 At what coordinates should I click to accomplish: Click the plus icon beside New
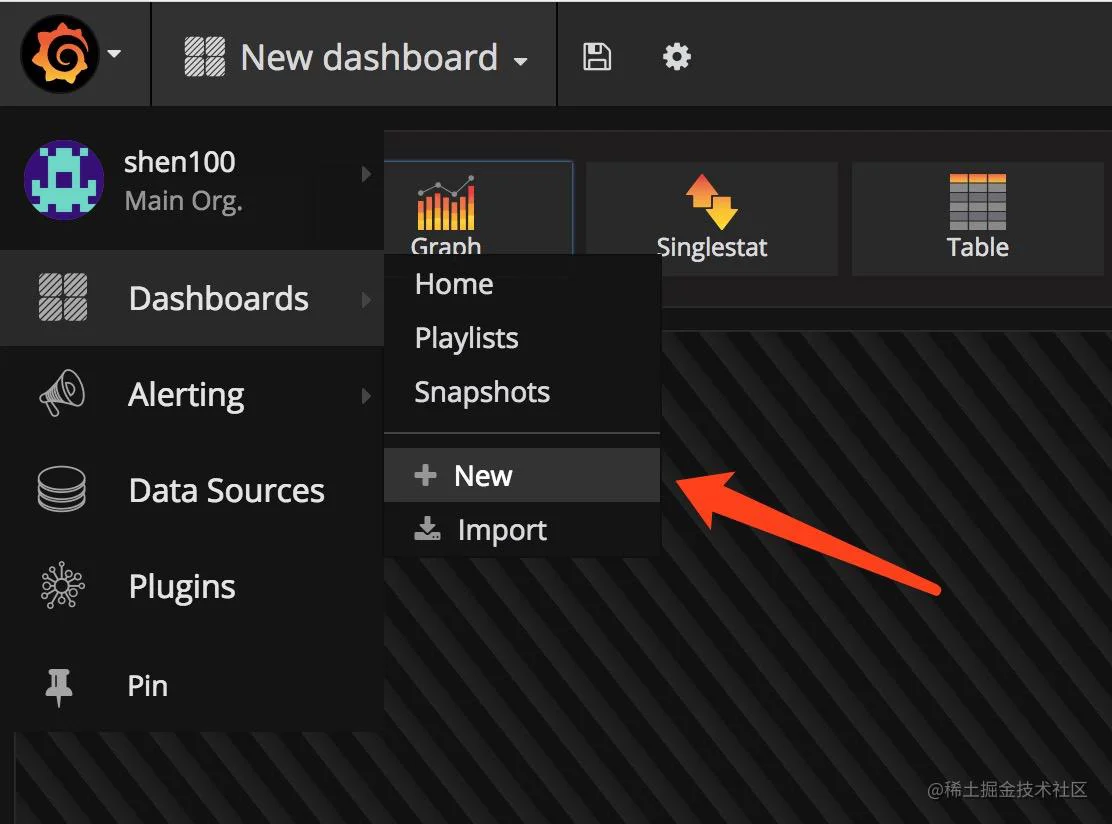(425, 475)
